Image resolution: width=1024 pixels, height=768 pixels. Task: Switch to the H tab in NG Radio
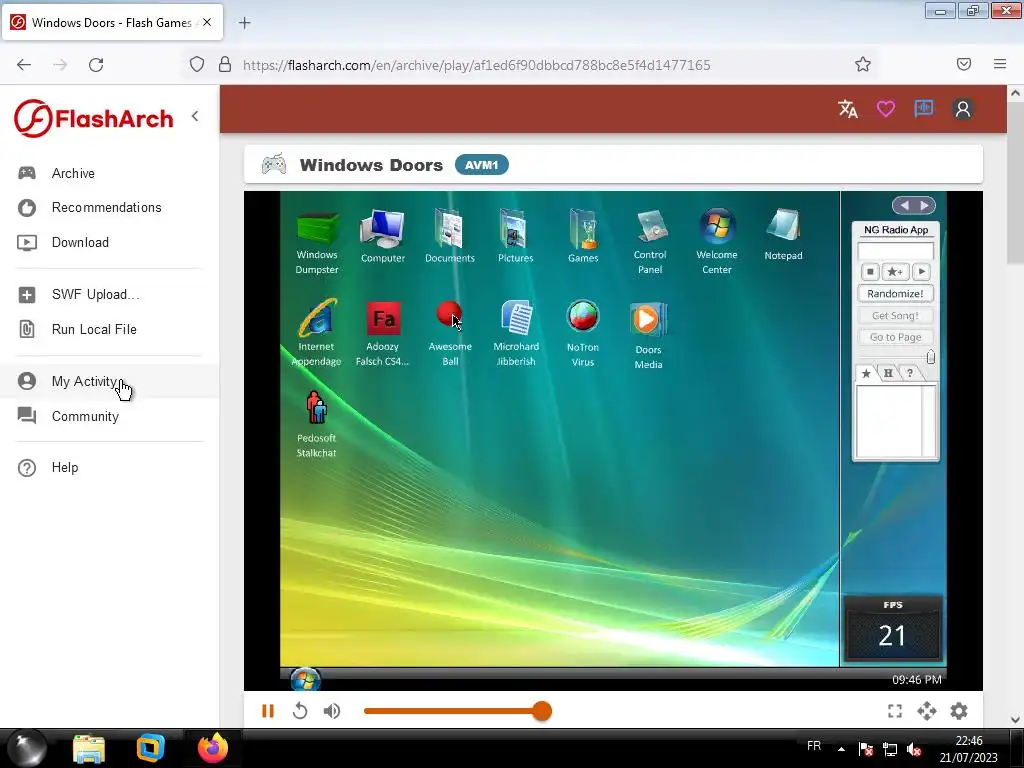[x=888, y=374]
